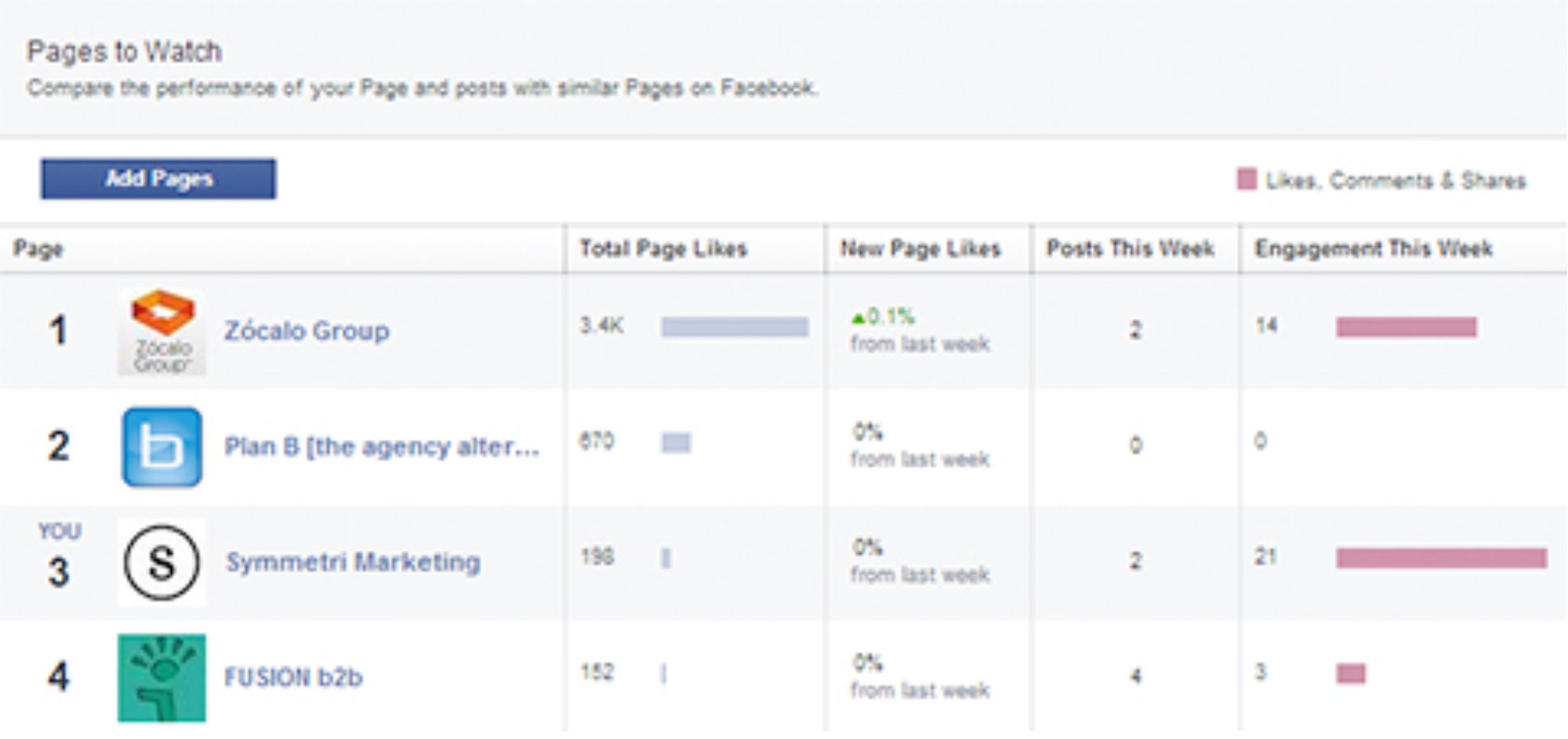Image resolution: width=1568 pixels, height=739 pixels.
Task: Click FUSION b2b's small engagement bar
Action: click(x=1351, y=673)
